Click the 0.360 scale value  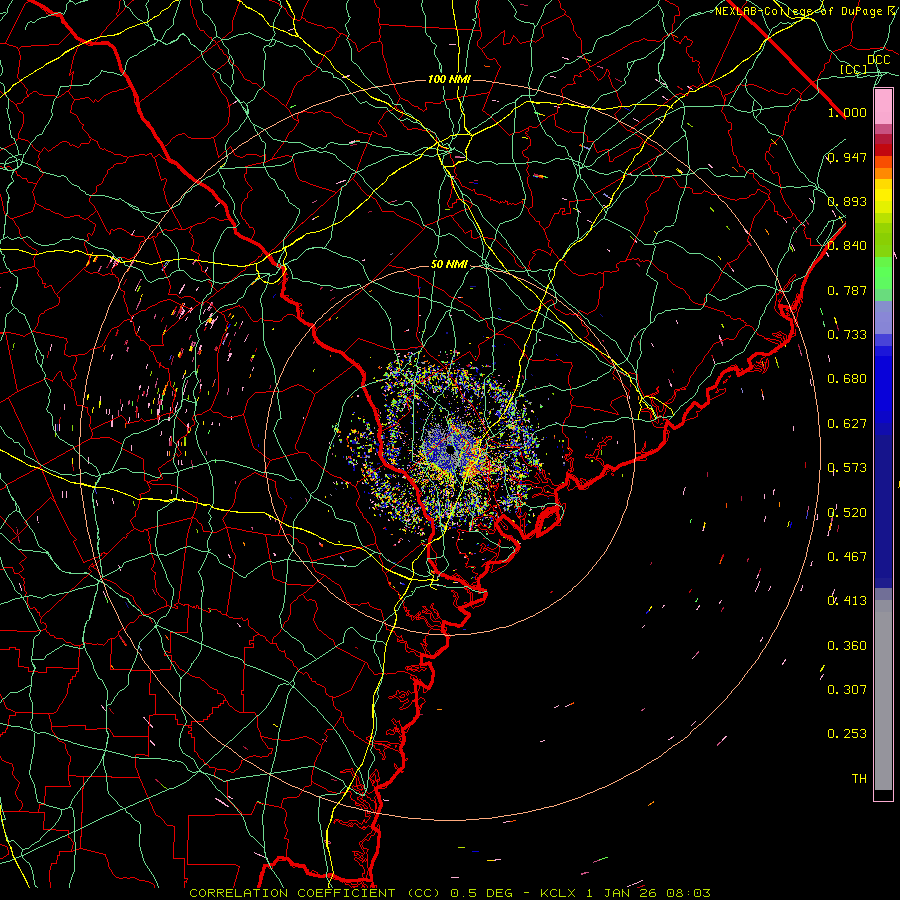click(847, 646)
